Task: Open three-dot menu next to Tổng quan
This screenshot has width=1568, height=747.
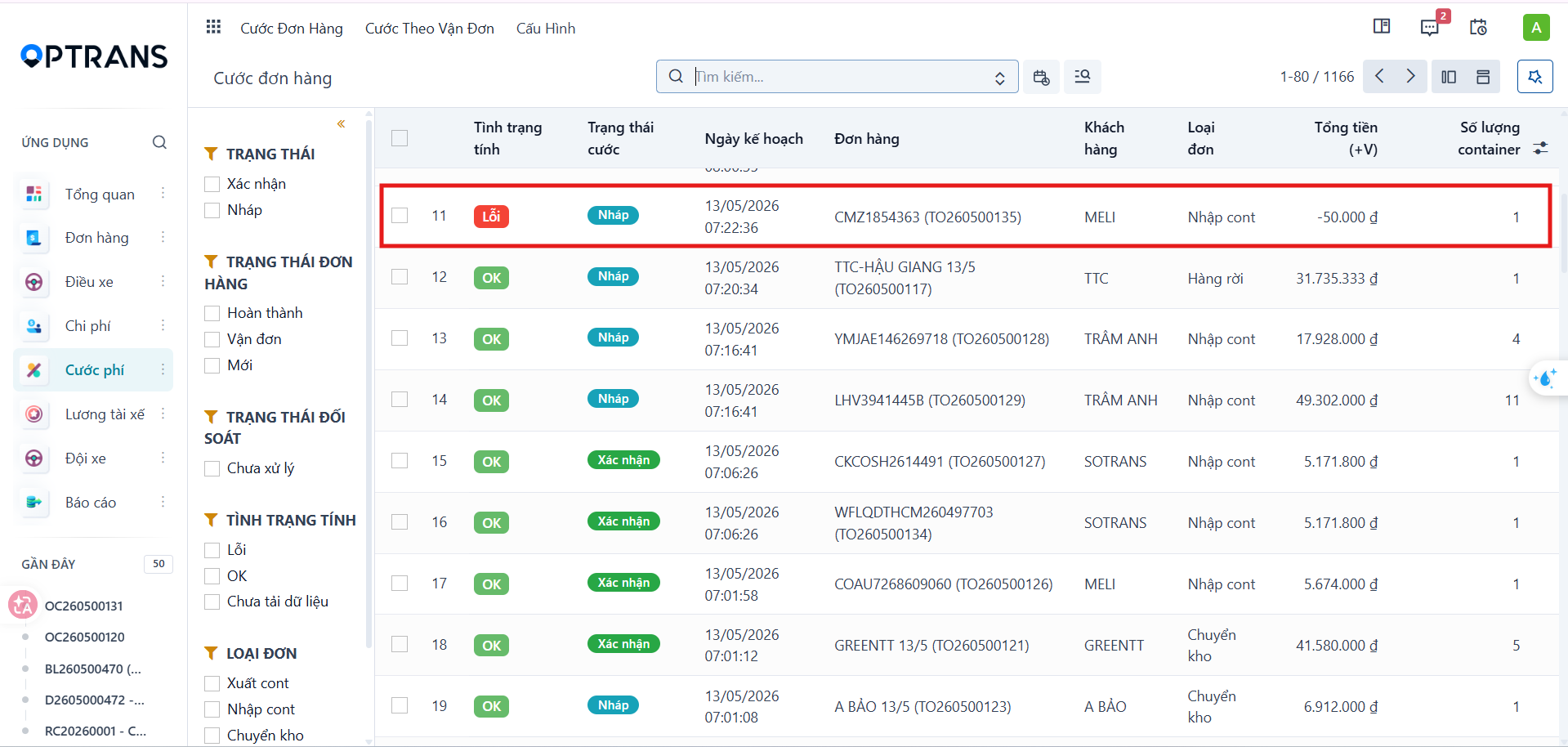Action: [163, 194]
